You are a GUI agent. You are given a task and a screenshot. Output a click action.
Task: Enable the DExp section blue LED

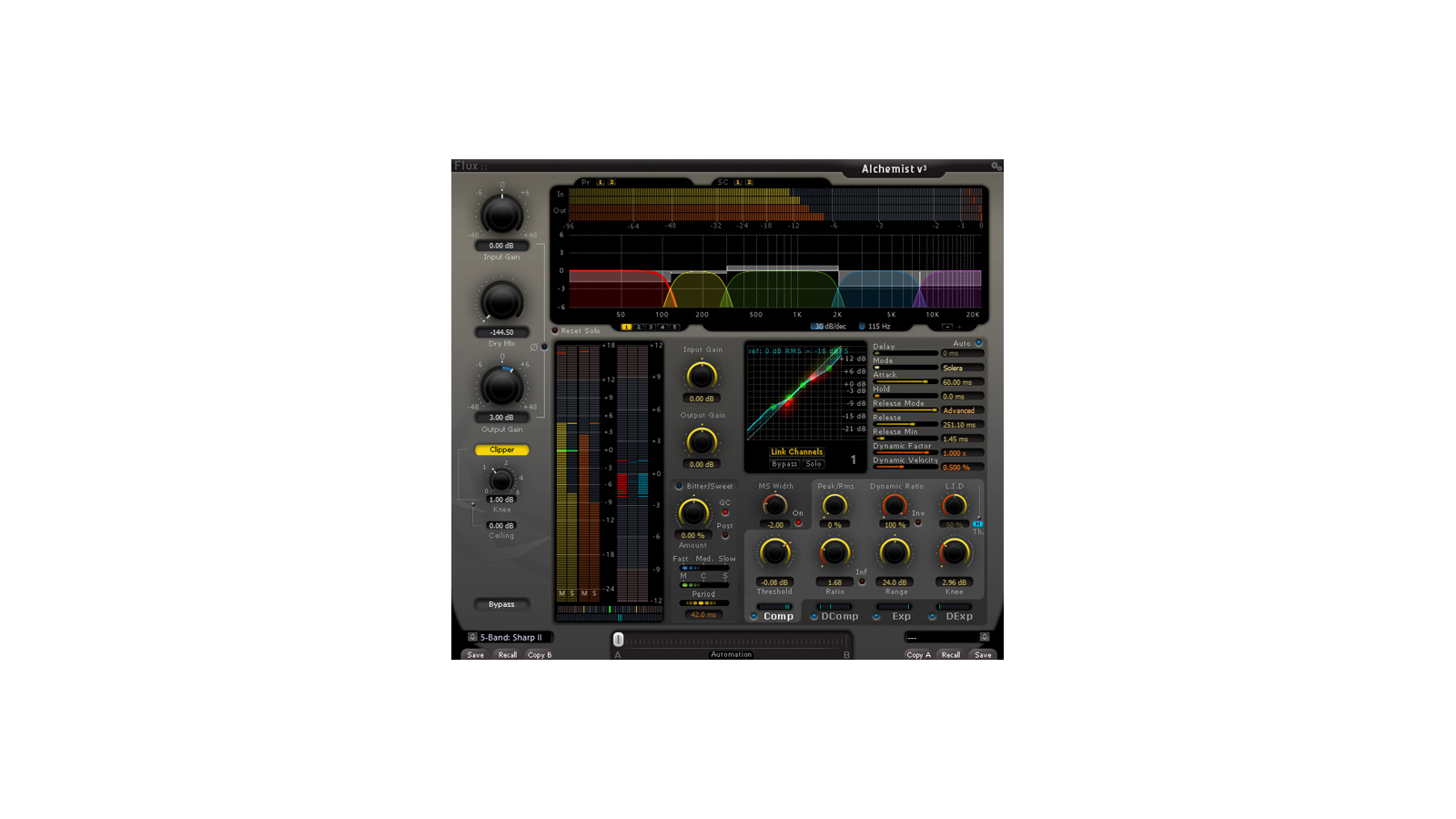[x=932, y=616]
